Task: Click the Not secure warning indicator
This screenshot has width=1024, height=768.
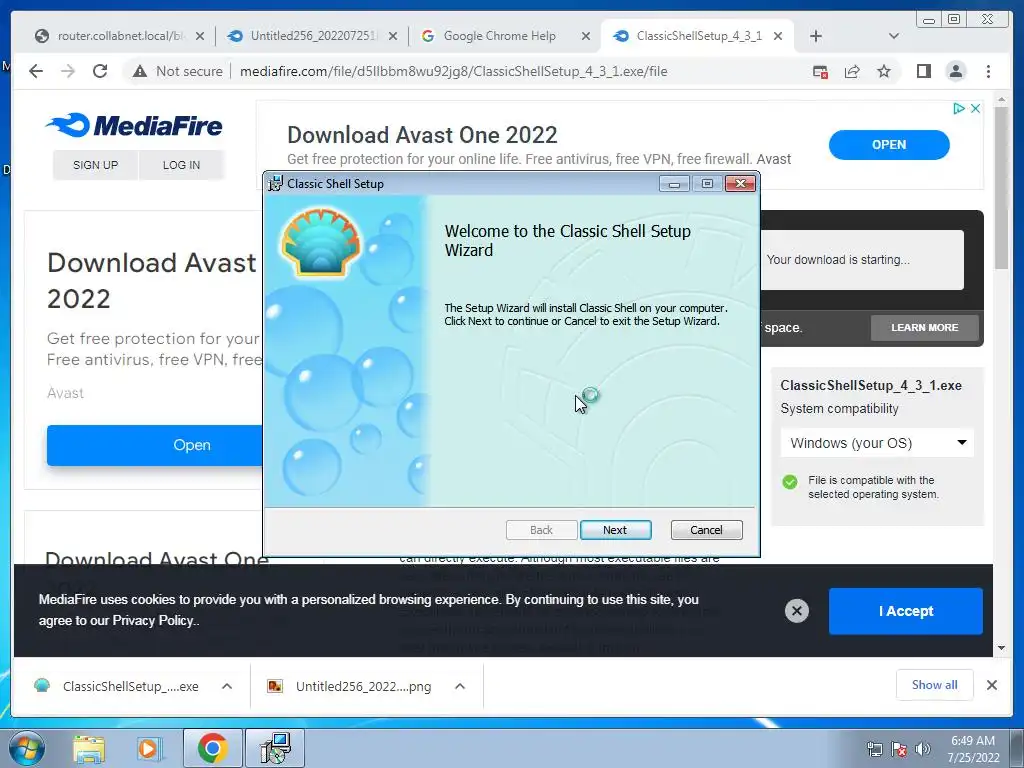Action: 178,71
